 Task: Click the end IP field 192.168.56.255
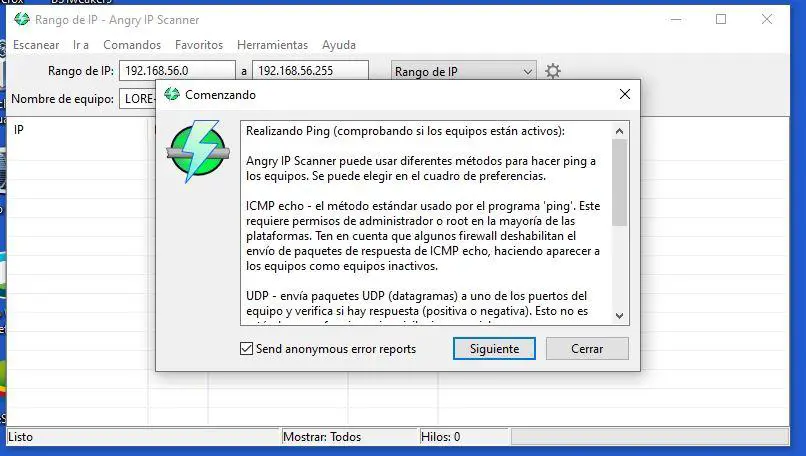tap(310, 70)
